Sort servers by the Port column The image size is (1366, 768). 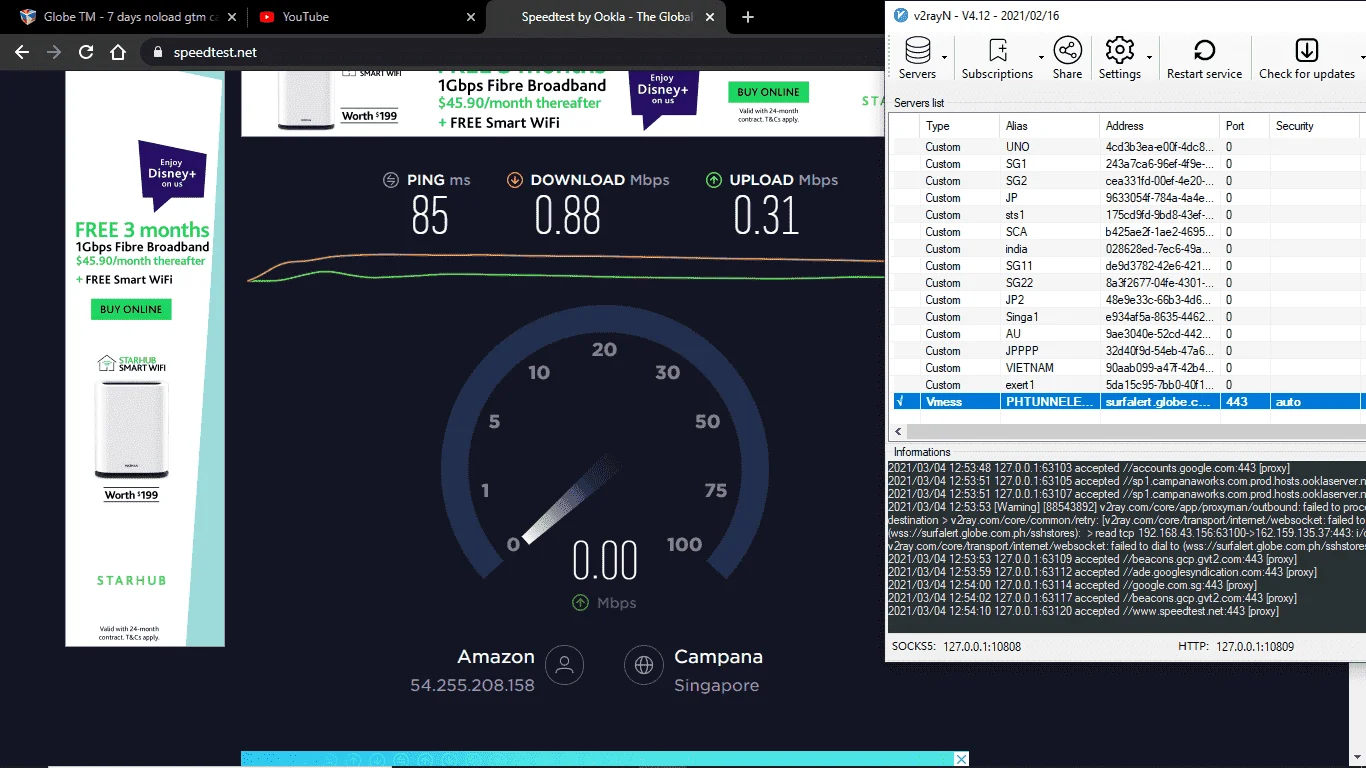tap(1244, 126)
